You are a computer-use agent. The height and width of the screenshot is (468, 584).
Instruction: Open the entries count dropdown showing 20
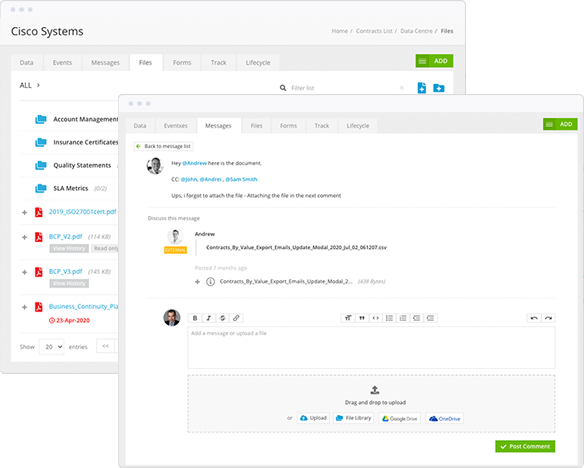point(52,347)
